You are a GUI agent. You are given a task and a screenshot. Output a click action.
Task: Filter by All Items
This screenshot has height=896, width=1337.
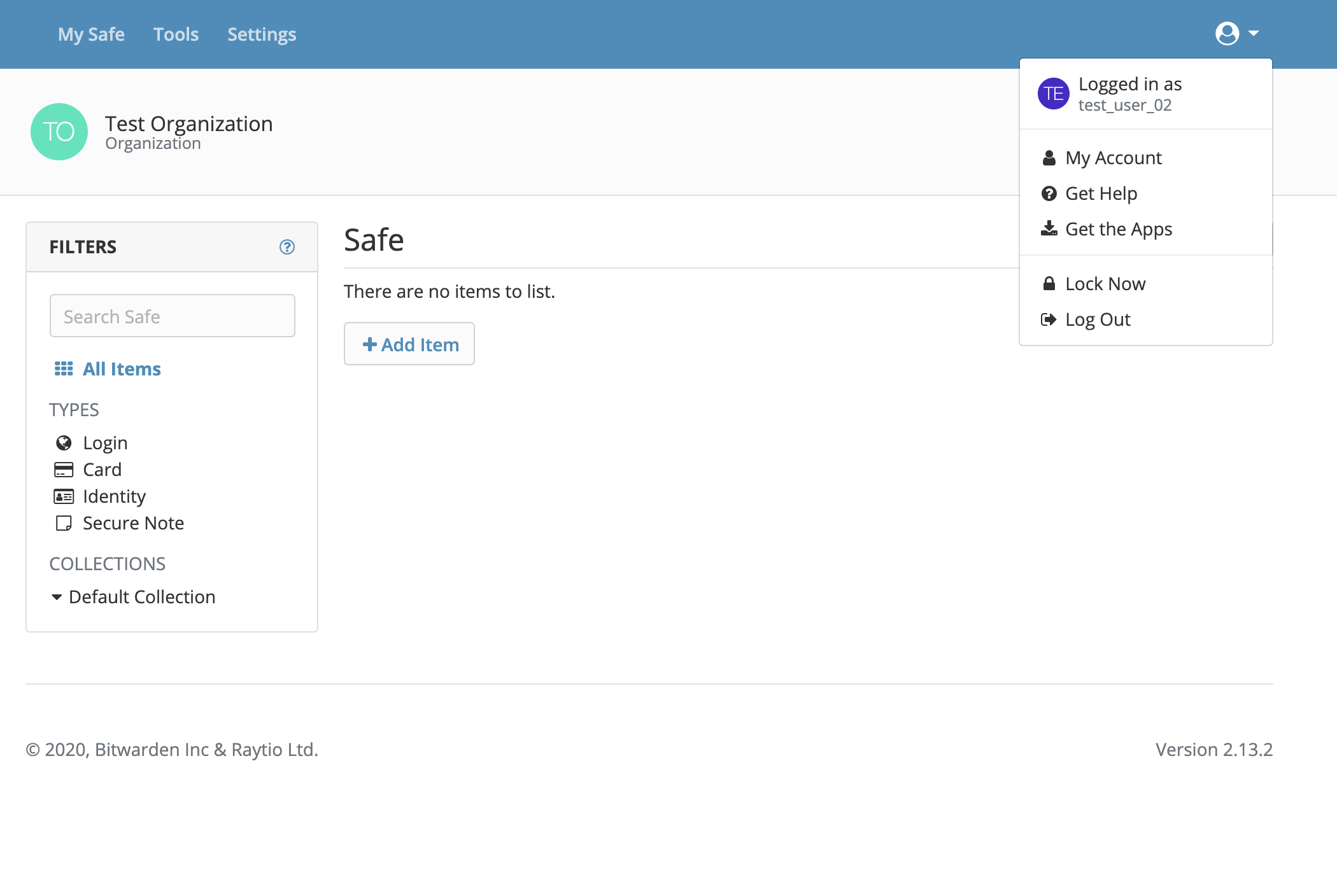[122, 369]
